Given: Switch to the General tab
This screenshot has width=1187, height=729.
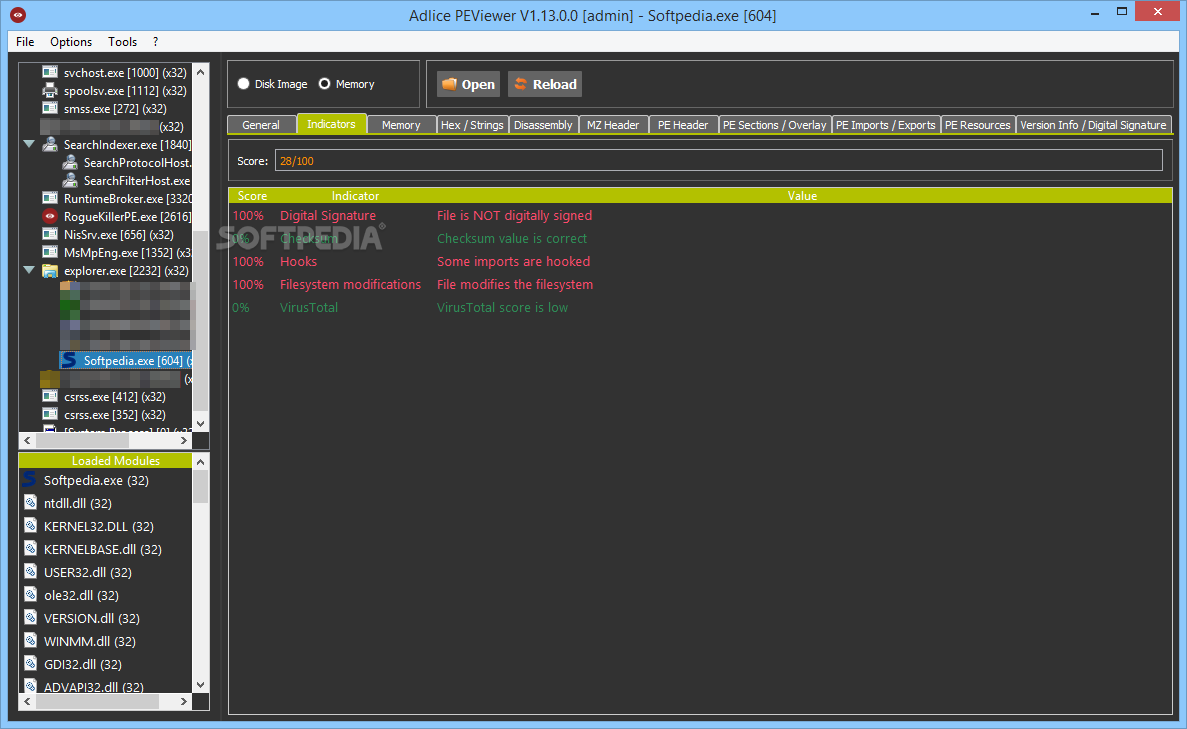Looking at the screenshot, I should 261,125.
